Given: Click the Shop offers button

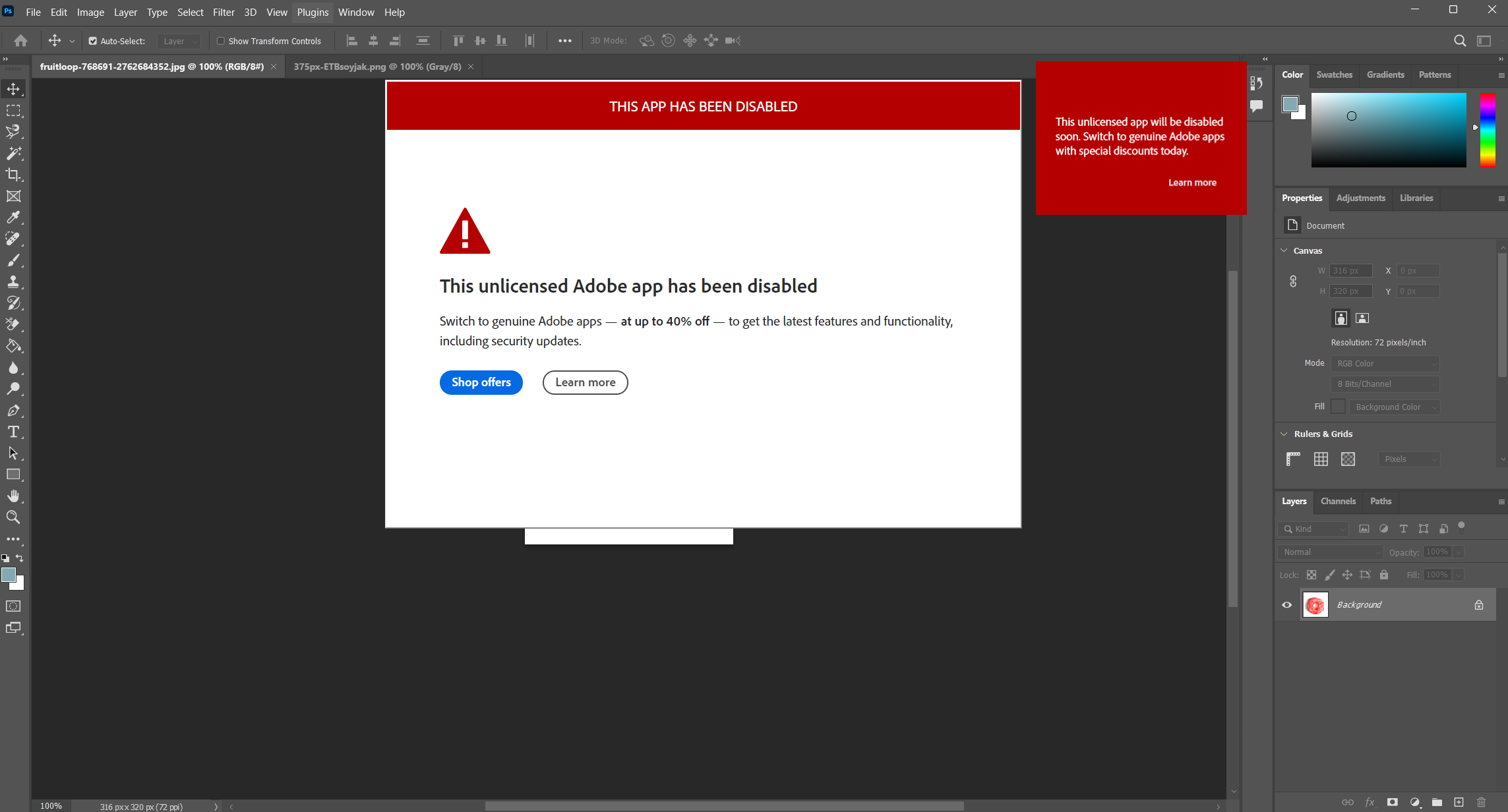Looking at the screenshot, I should tap(481, 382).
